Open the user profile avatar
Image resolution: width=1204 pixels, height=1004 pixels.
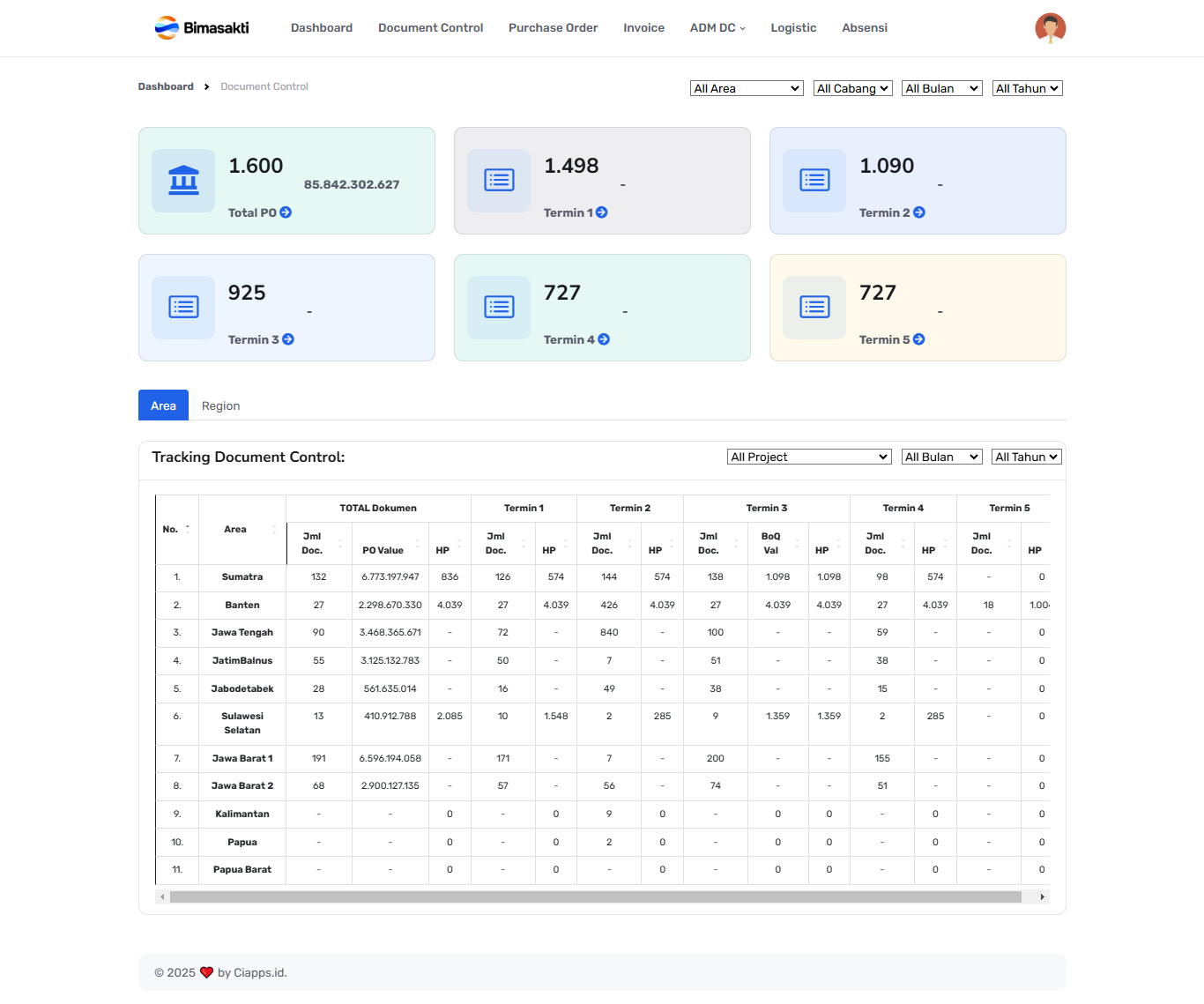pos(1050,28)
